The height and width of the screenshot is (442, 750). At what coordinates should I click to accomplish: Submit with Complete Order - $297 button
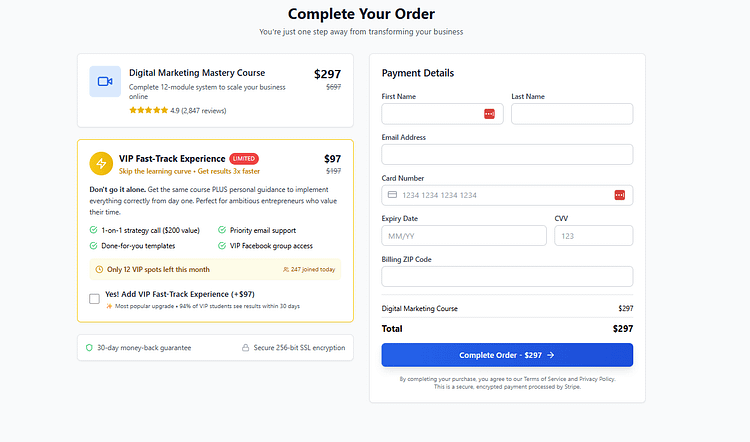pyautogui.click(x=507, y=355)
